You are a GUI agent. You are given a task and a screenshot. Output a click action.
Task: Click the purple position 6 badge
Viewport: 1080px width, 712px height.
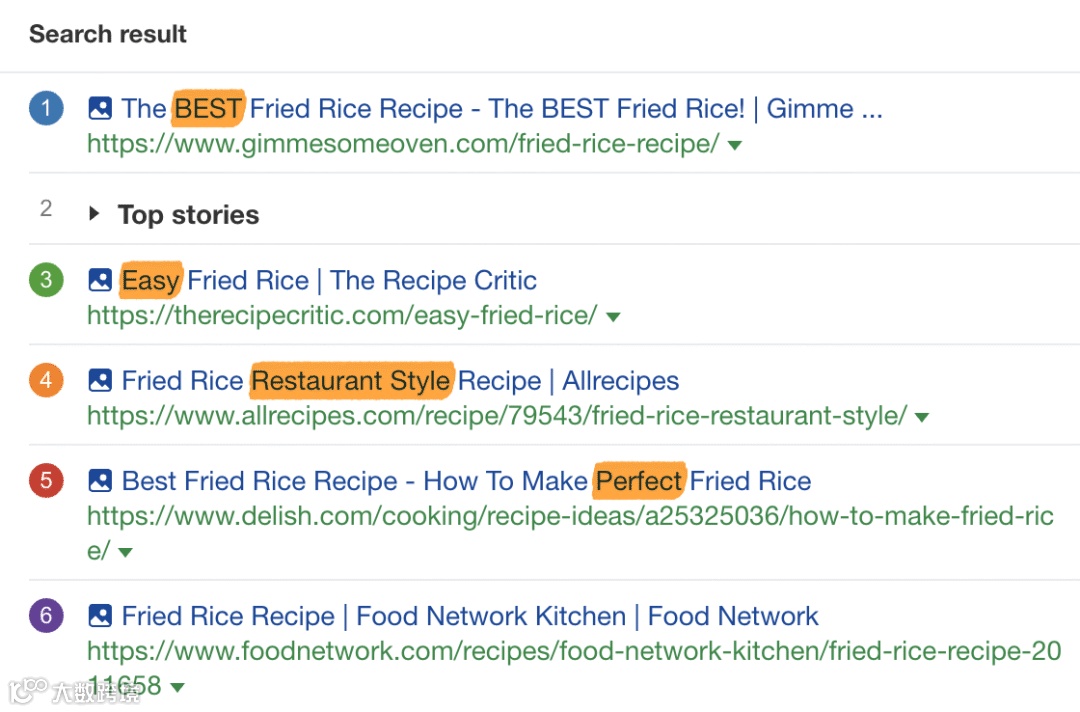pos(46,616)
